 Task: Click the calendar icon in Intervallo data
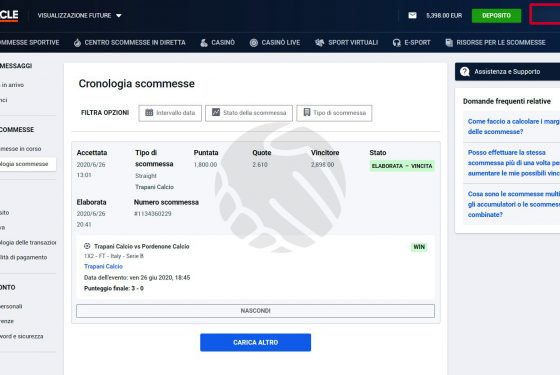(x=149, y=112)
